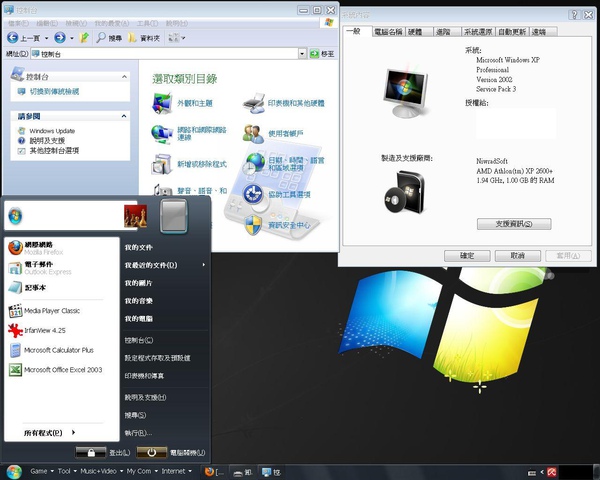Open the 新增或移除程式 add/remove programs icon

[x=162, y=164]
